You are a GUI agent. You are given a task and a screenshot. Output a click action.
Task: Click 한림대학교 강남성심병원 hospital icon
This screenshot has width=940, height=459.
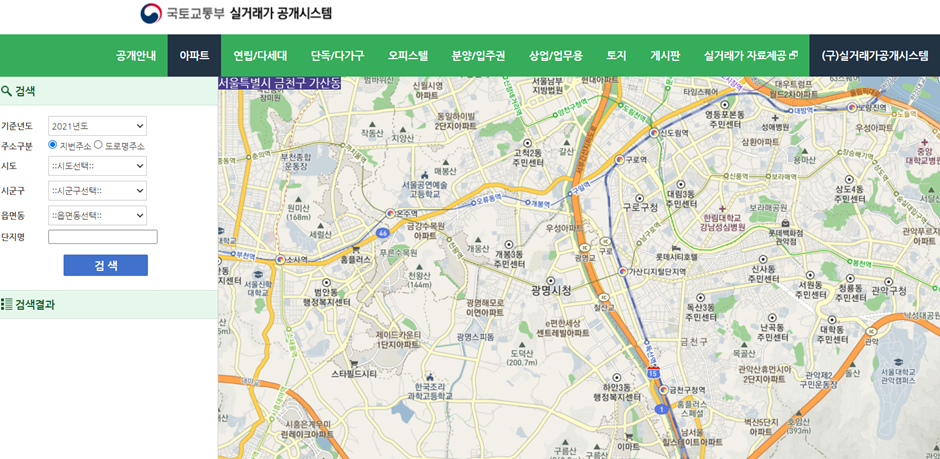tap(724, 207)
